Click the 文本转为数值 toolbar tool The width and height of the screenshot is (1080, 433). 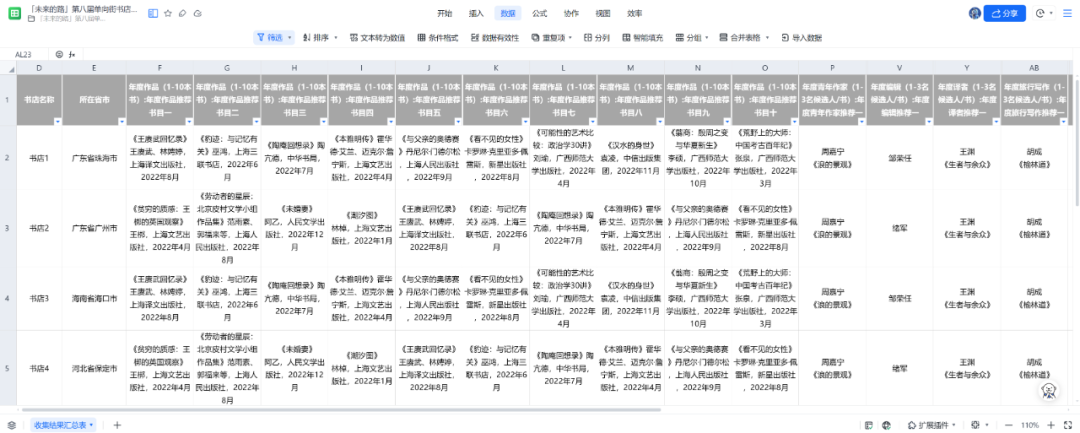(x=377, y=37)
